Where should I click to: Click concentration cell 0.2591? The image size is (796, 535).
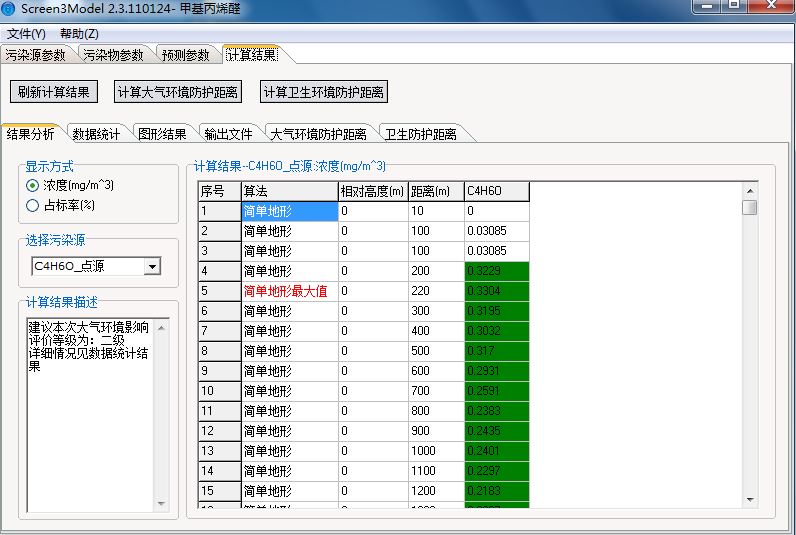point(497,391)
